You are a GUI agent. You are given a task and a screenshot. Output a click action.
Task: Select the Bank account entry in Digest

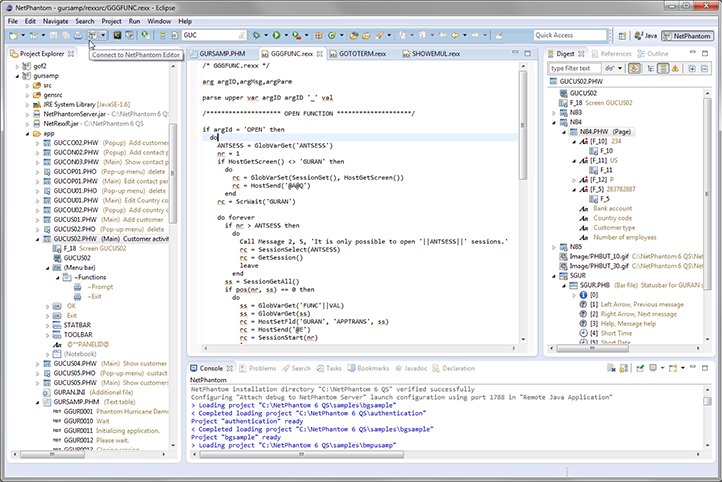612,209
